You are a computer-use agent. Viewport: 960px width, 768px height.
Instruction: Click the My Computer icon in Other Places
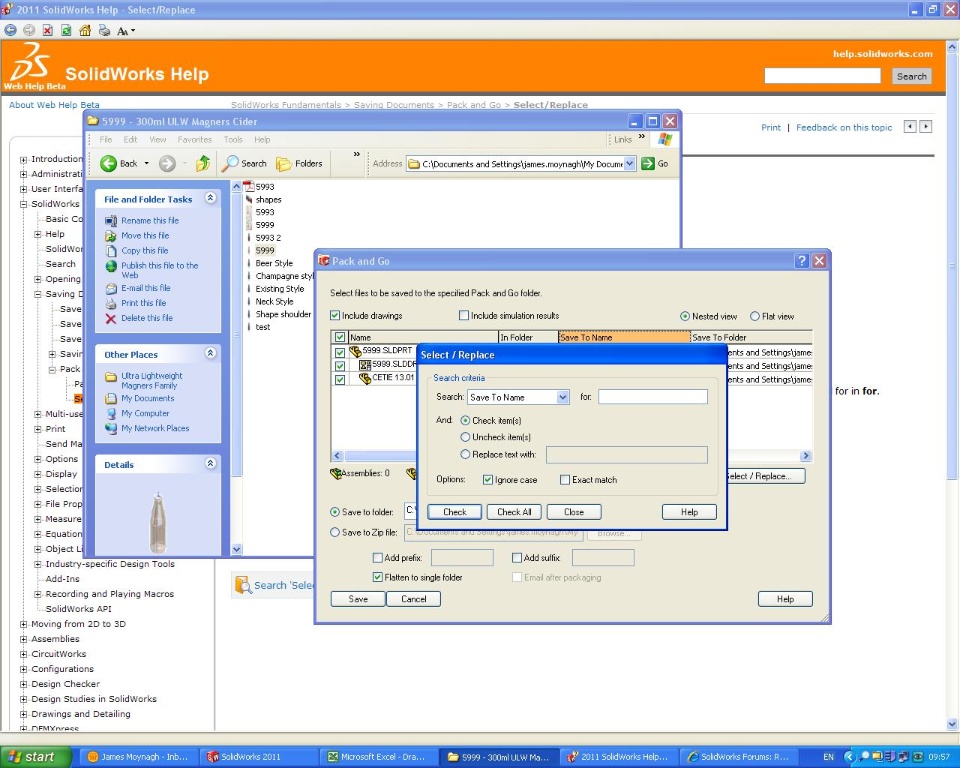111,413
